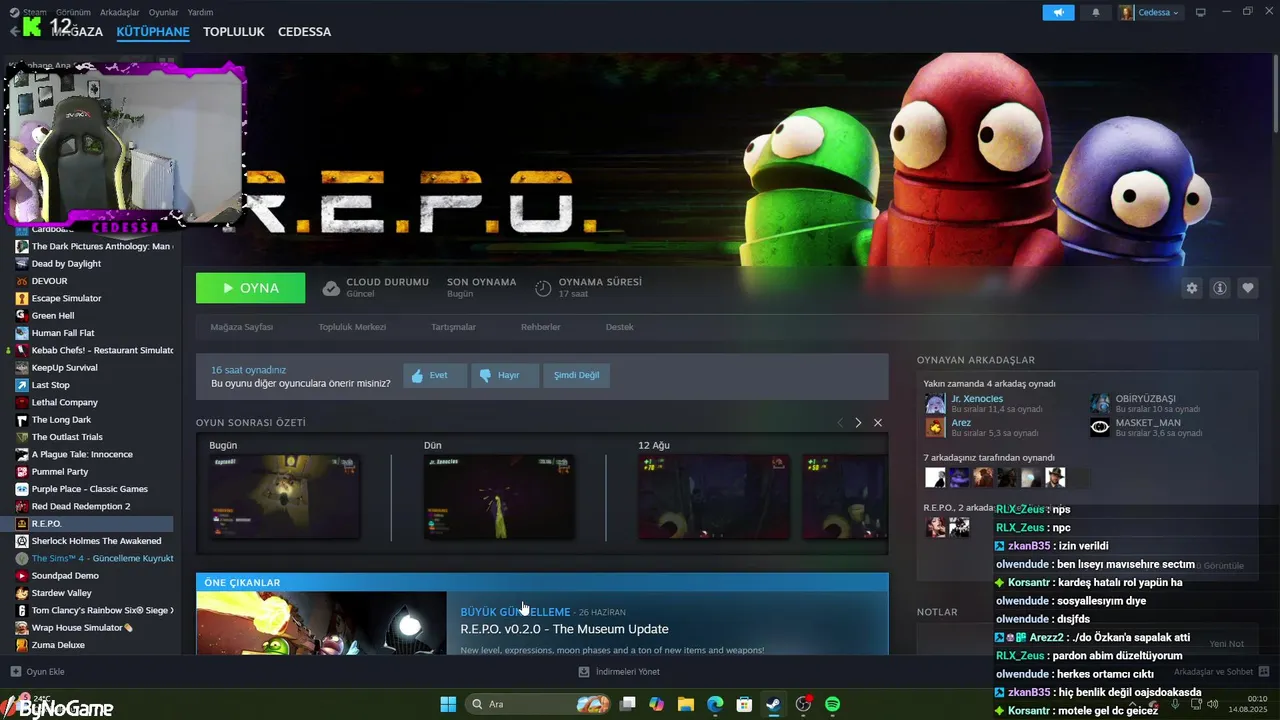Click the Human Fall Flat game icon
1280x720 pixels.
point(22,333)
